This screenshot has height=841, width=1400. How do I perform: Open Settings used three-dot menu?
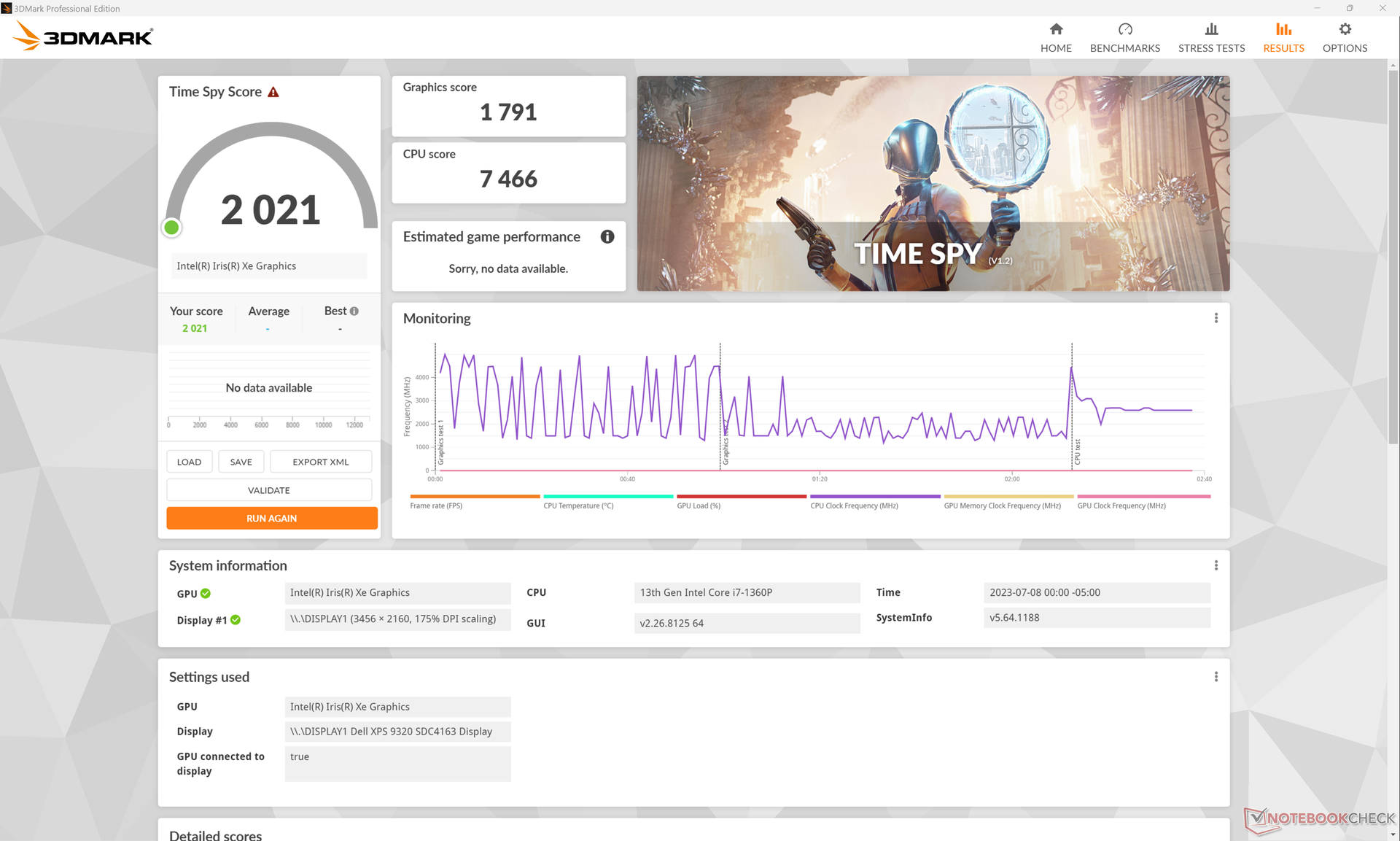(x=1216, y=677)
